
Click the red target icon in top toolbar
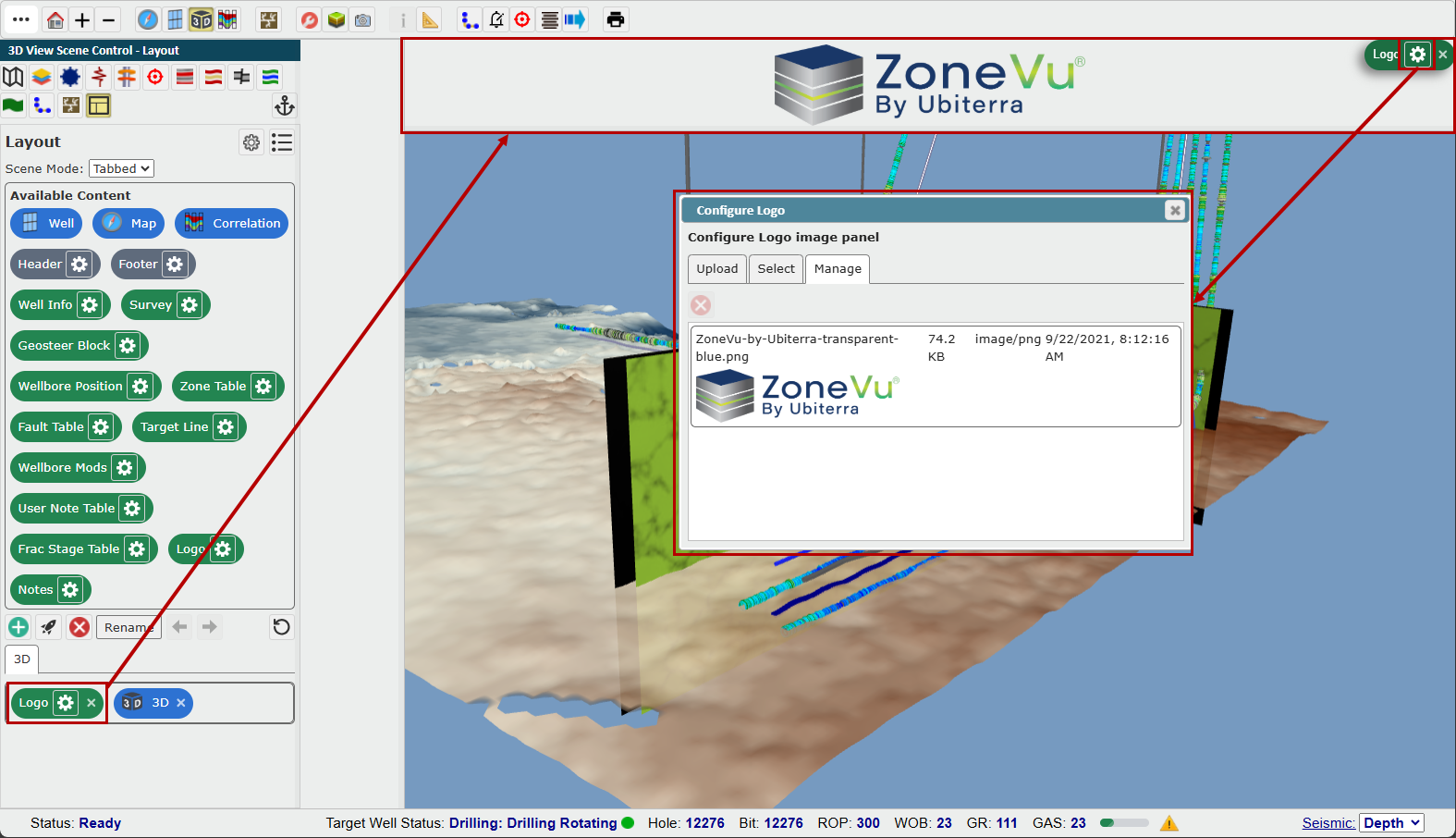522,19
